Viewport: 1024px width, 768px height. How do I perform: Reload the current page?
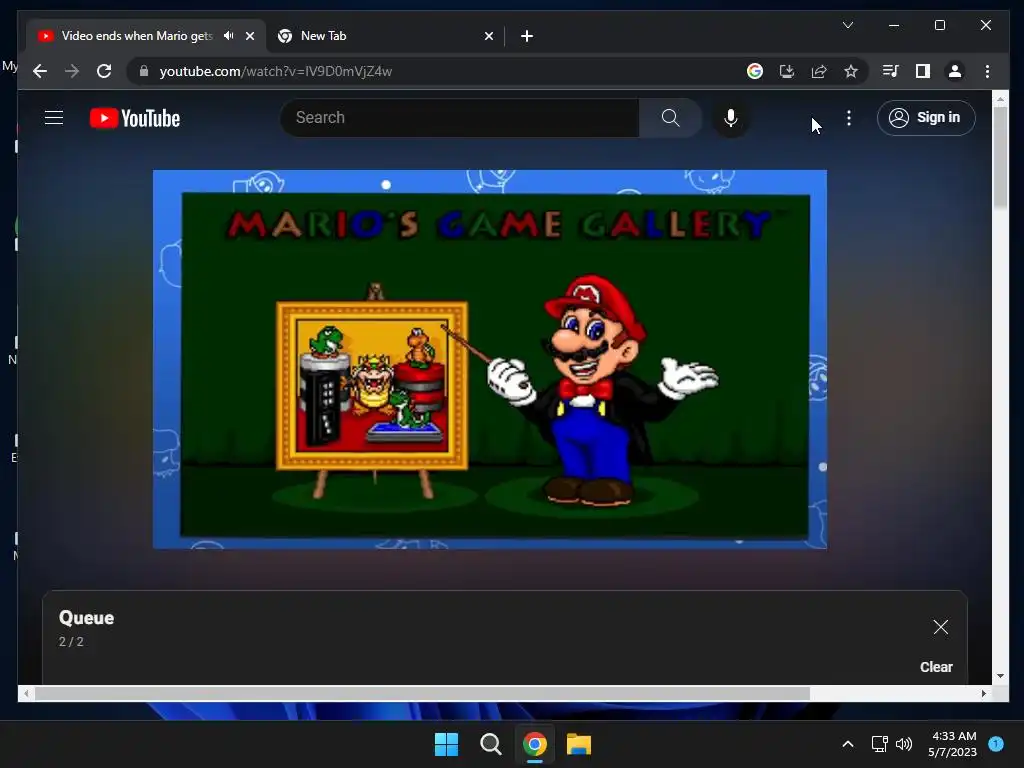point(104,71)
